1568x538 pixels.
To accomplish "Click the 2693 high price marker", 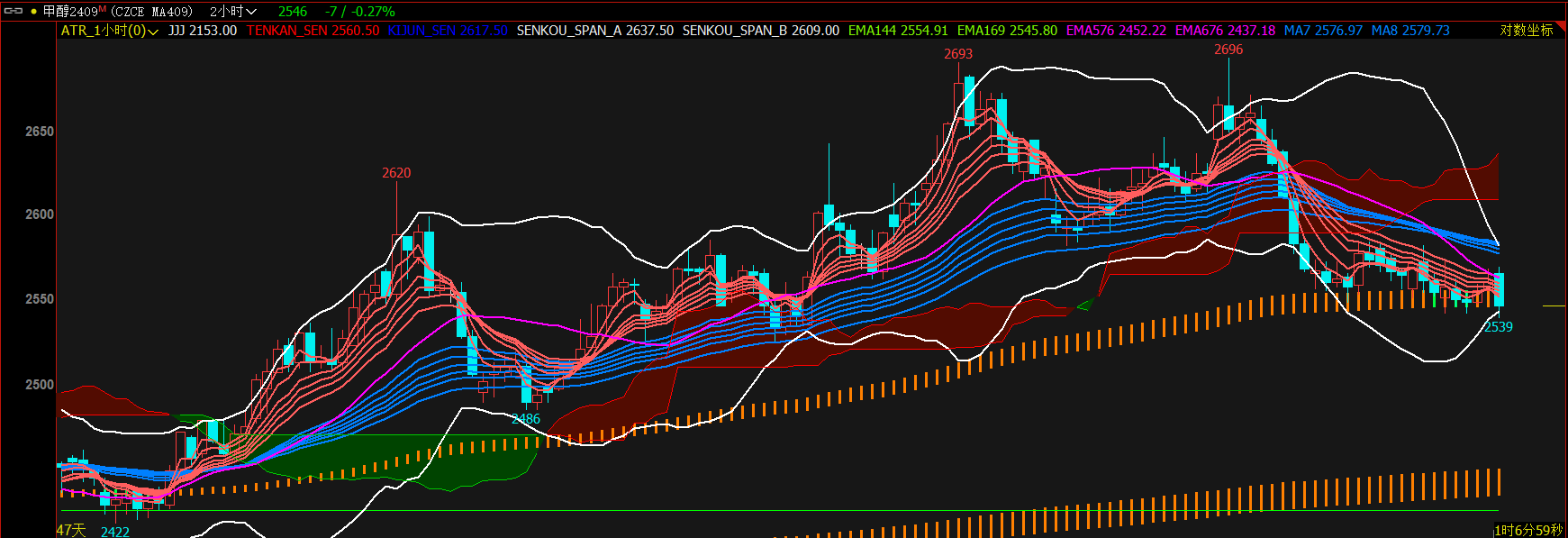I will pos(958,54).
